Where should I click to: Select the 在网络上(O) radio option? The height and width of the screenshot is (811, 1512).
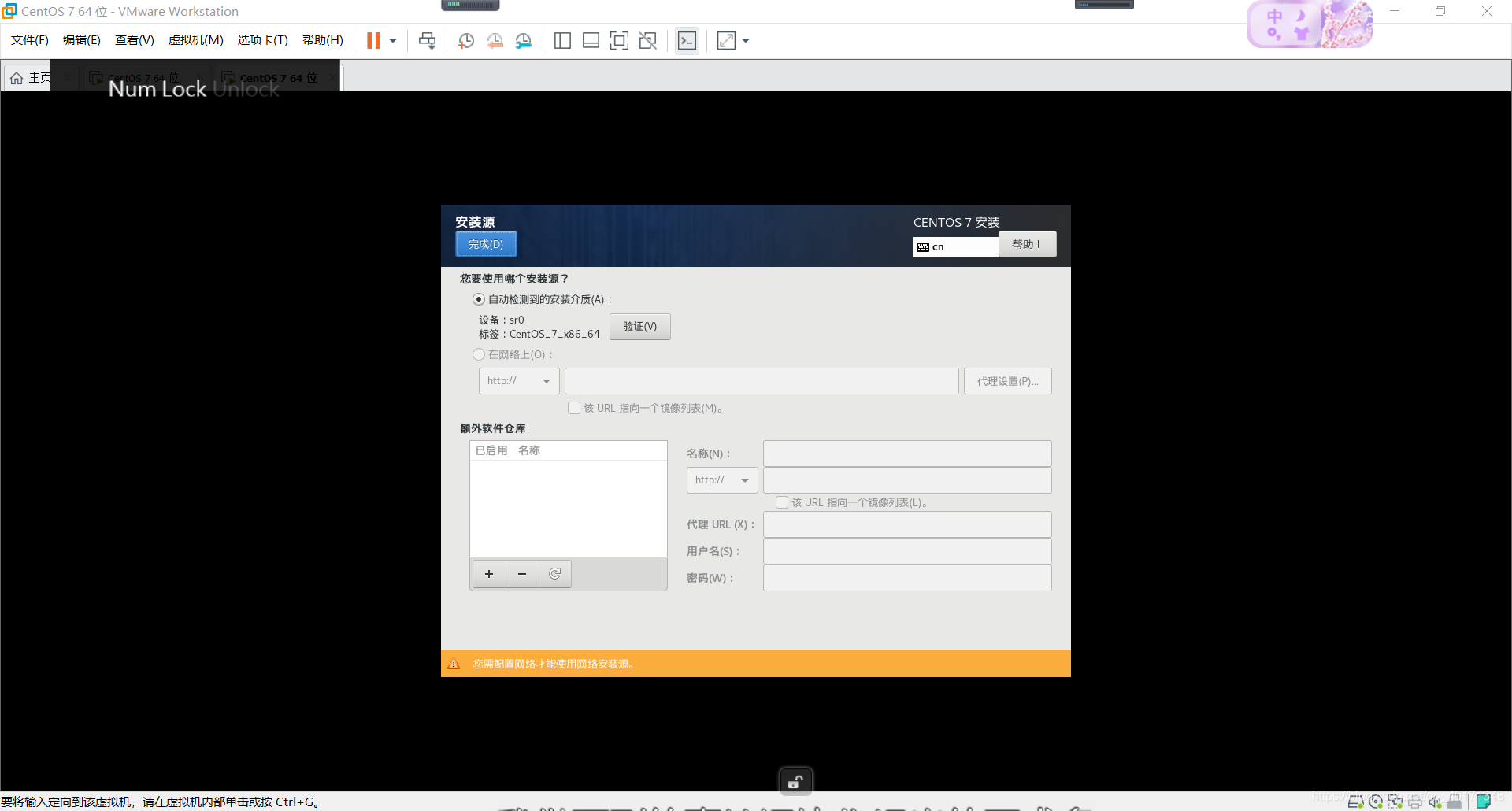click(479, 355)
